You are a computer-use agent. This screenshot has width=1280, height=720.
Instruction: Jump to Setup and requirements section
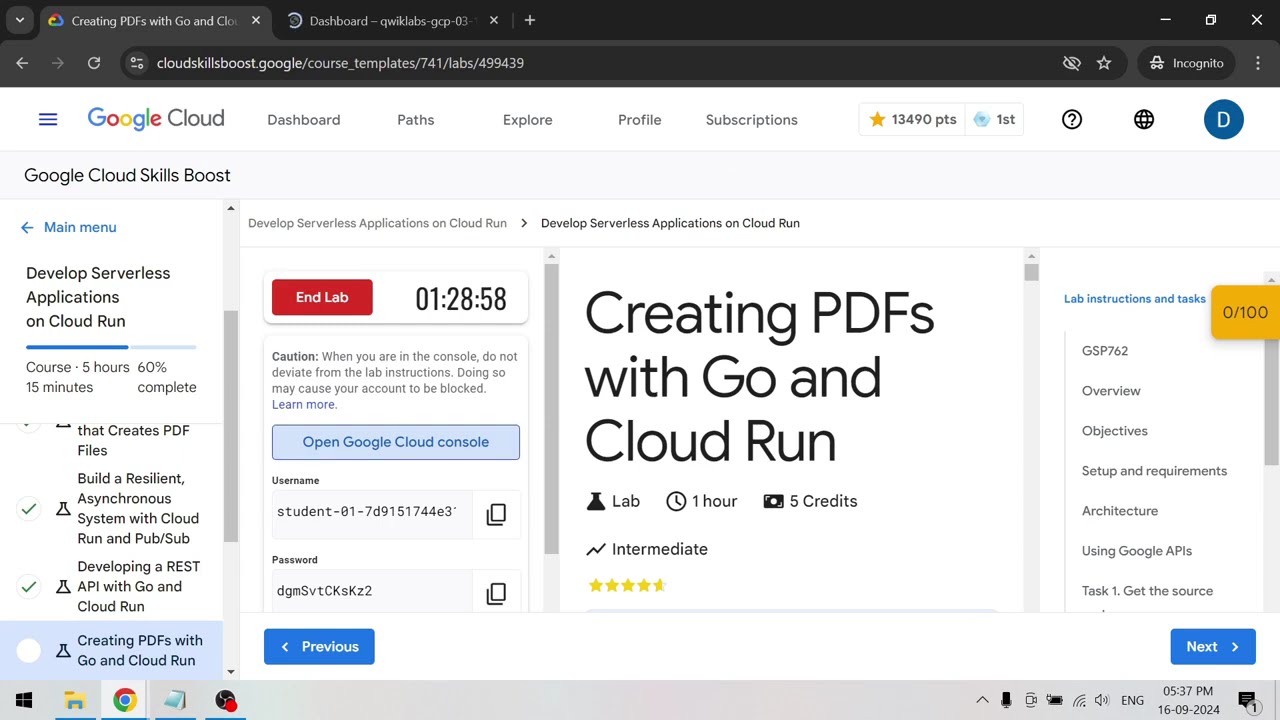tap(1154, 471)
